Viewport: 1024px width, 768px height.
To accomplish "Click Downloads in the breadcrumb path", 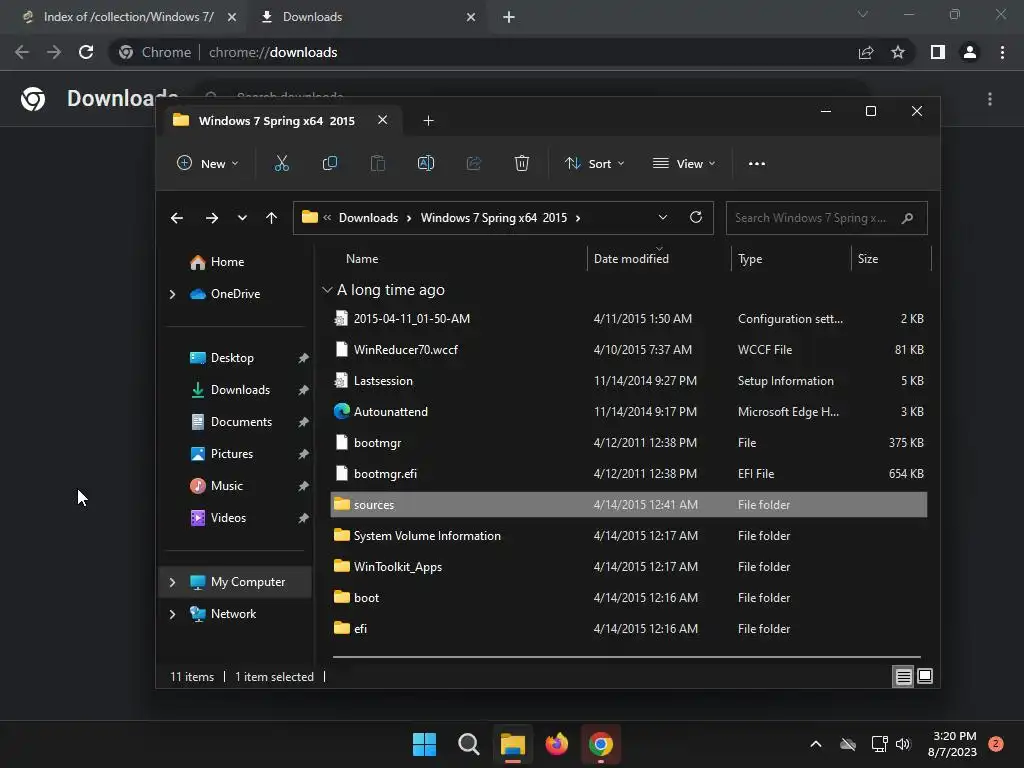I will click(368, 218).
